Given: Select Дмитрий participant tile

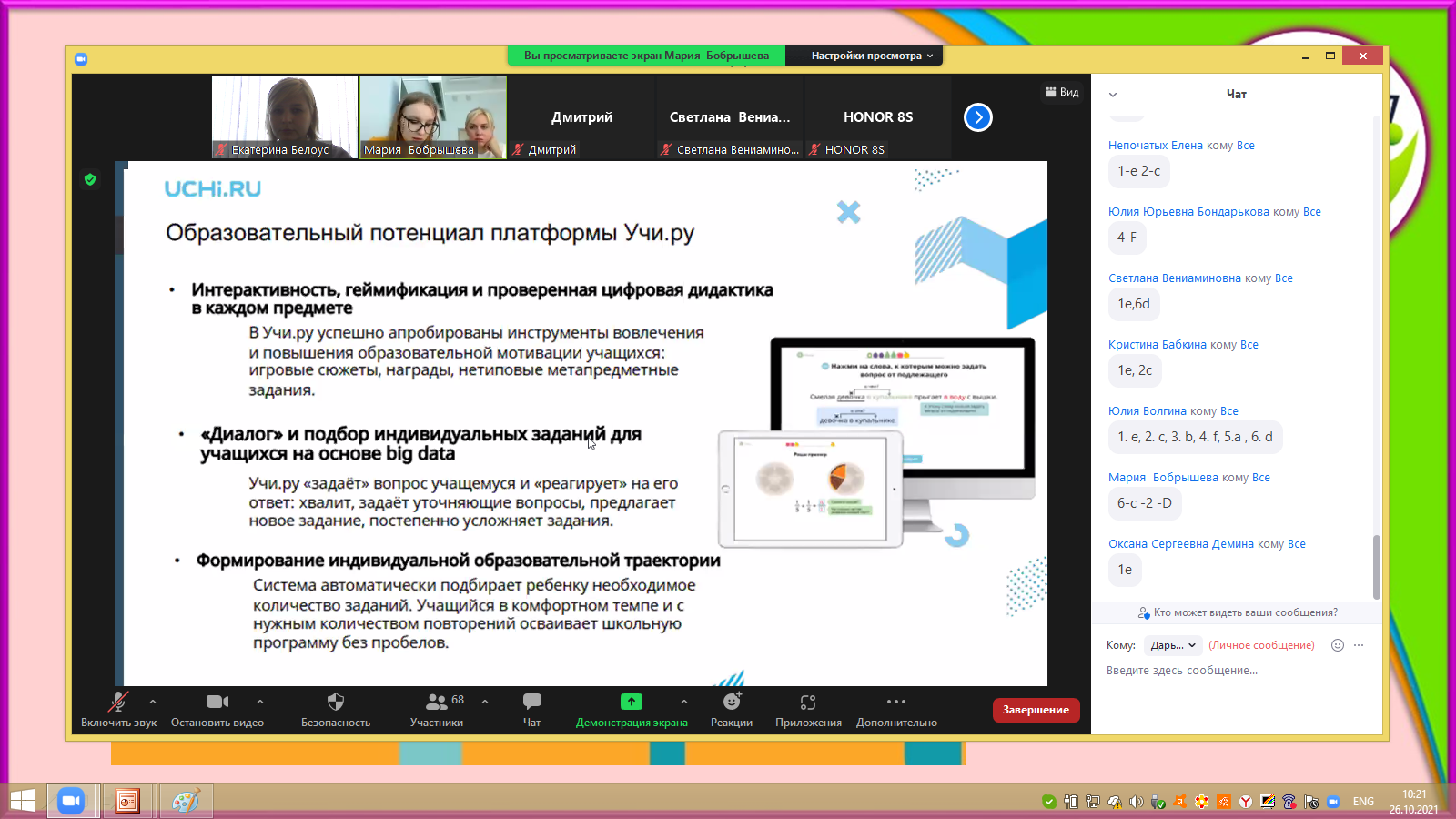Looking at the screenshot, I should pyautogui.click(x=581, y=117).
